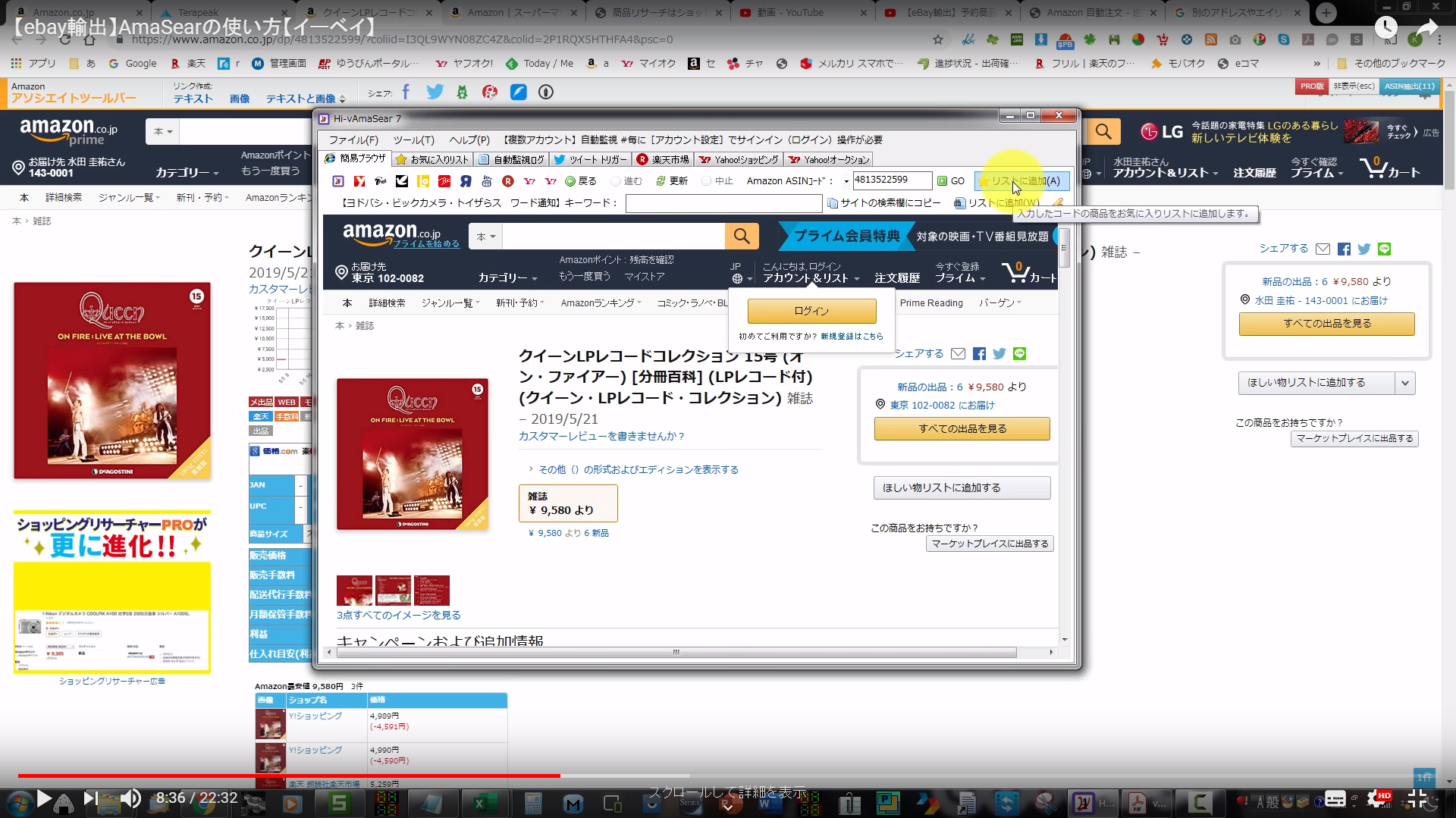Click the YouTube share arrow icon
Screen dimensions: 1456x818
coord(1427,28)
